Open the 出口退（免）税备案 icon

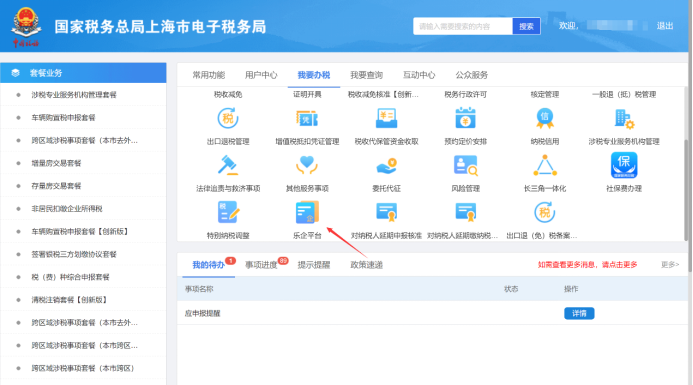click(x=544, y=212)
